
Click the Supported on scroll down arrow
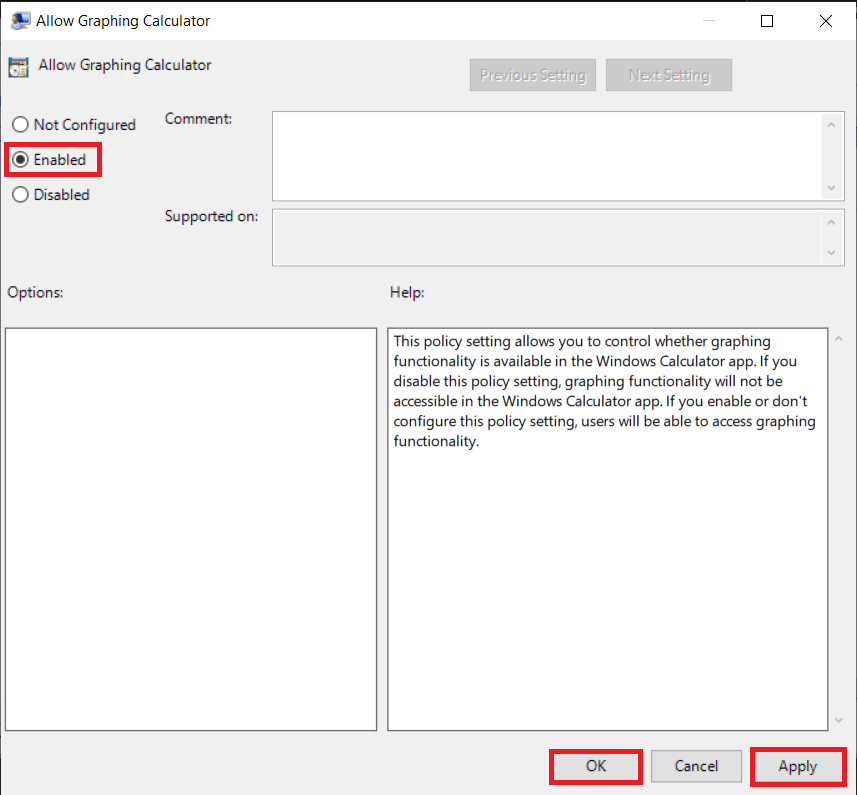click(831, 253)
